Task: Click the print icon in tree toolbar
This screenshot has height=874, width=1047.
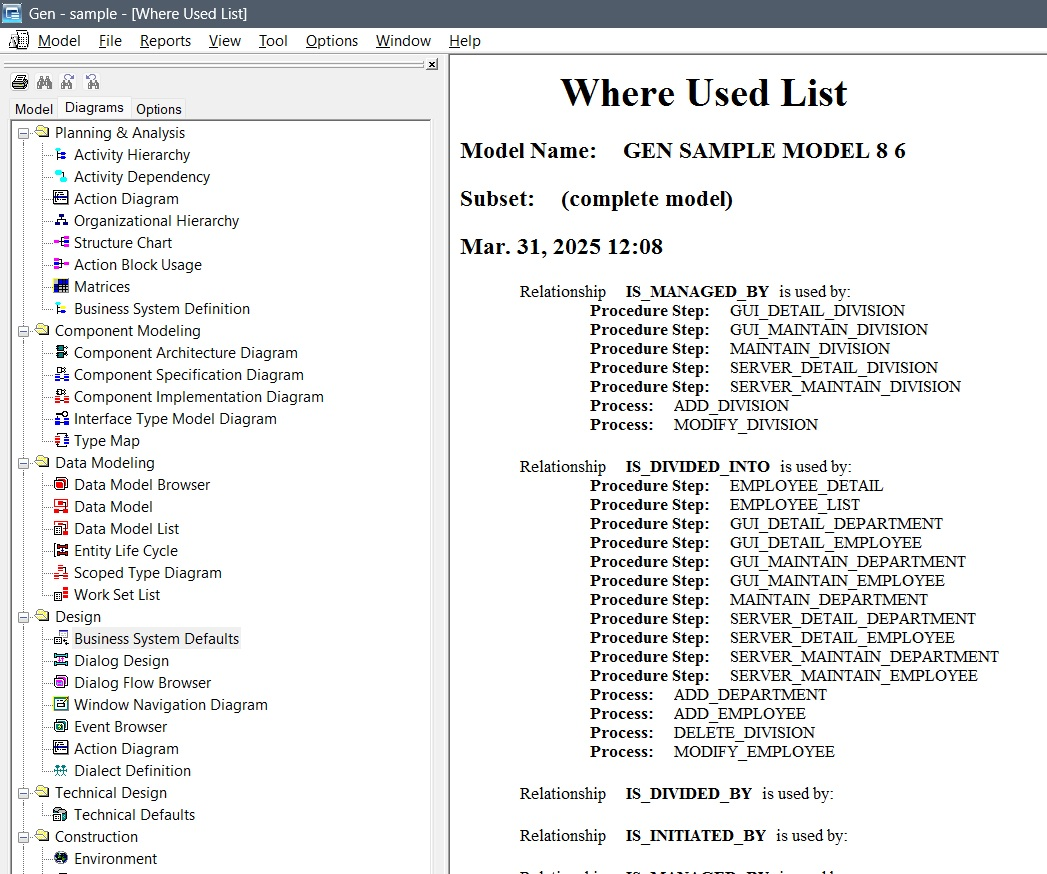Action: click(19, 82)
